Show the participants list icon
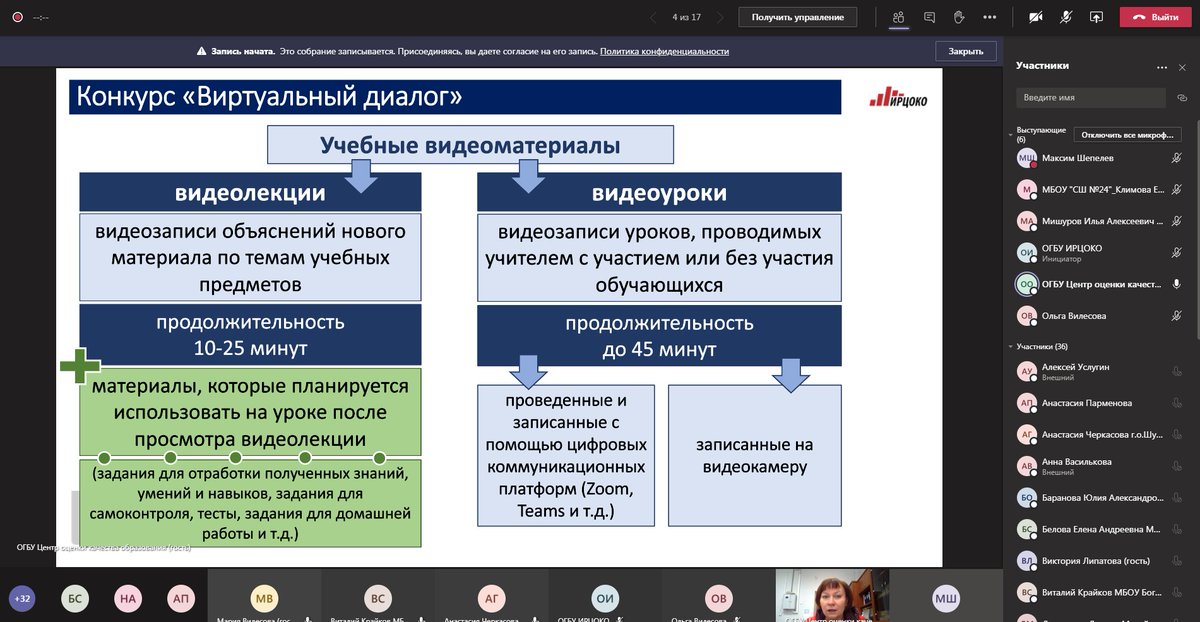Image resolution: width=1200 pixels, height=622 pixels. pos(897,17)
